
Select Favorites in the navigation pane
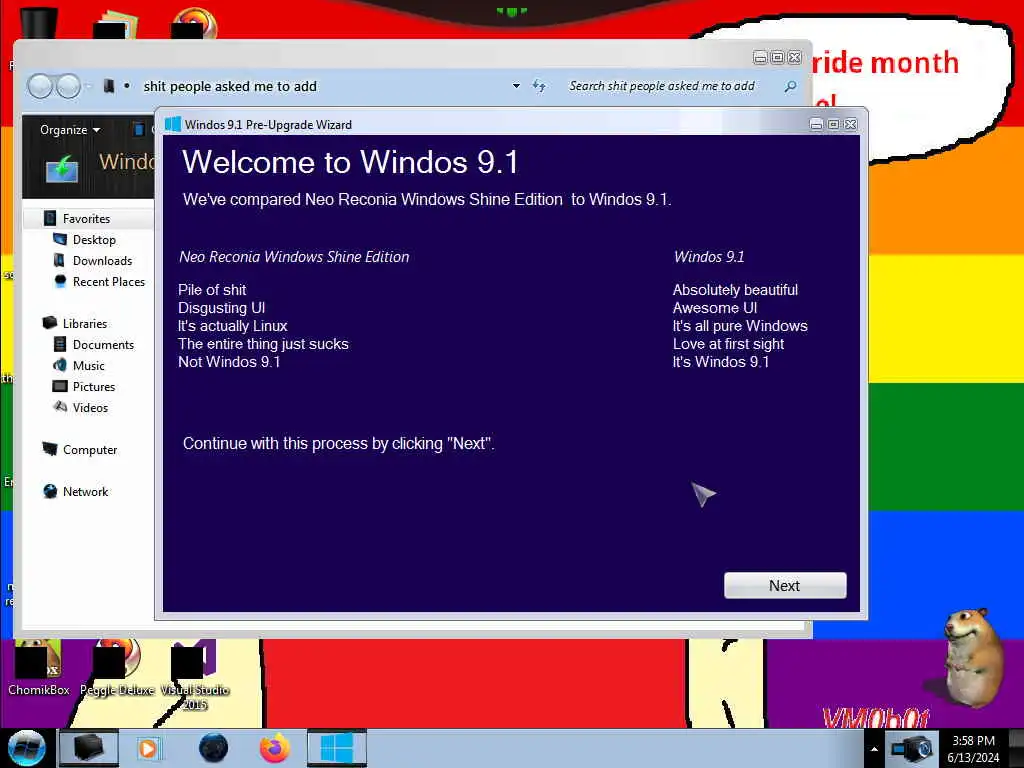click(x=86, y=219)
